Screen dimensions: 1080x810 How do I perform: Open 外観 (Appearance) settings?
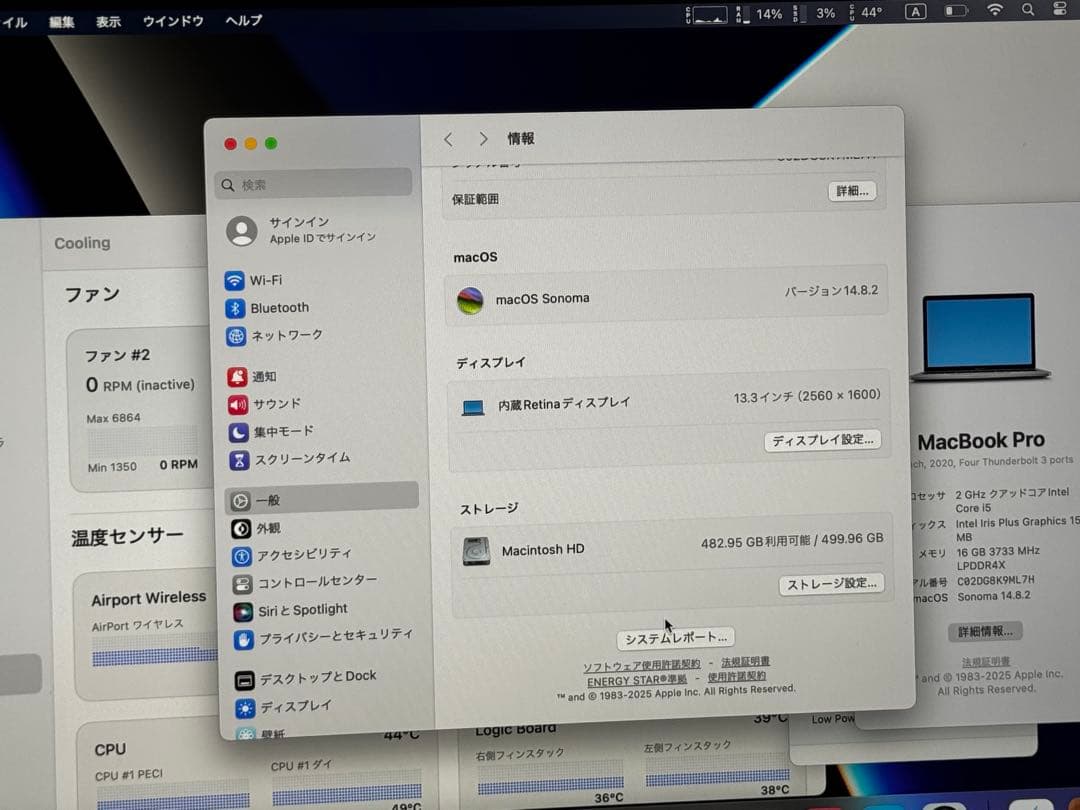pos(269,528)
